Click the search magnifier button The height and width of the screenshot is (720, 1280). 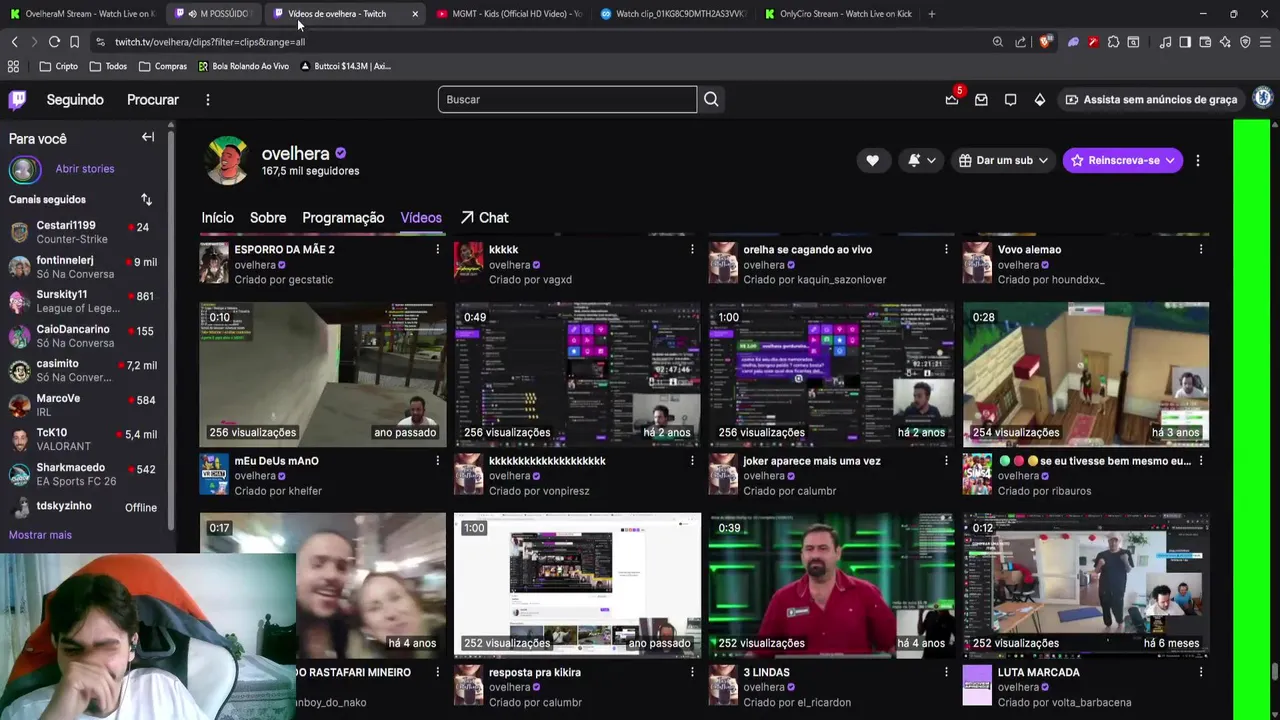711,99
